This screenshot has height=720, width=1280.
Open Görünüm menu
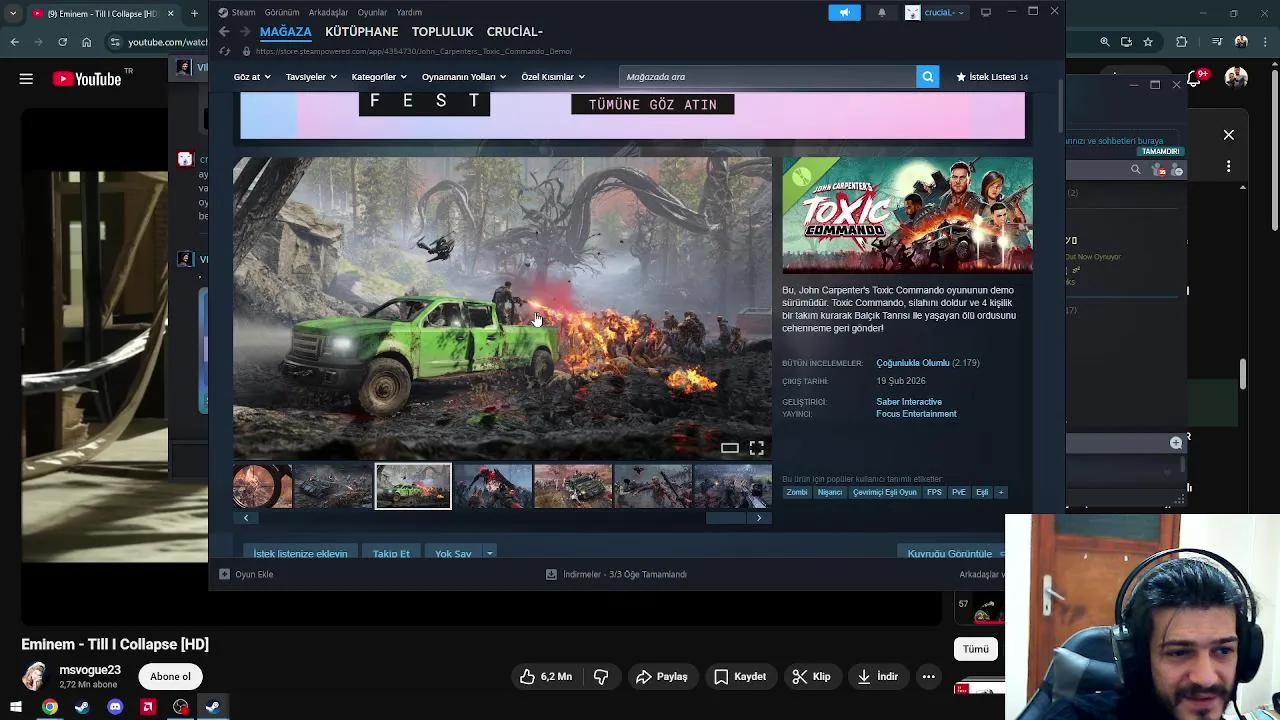[282, 12]
